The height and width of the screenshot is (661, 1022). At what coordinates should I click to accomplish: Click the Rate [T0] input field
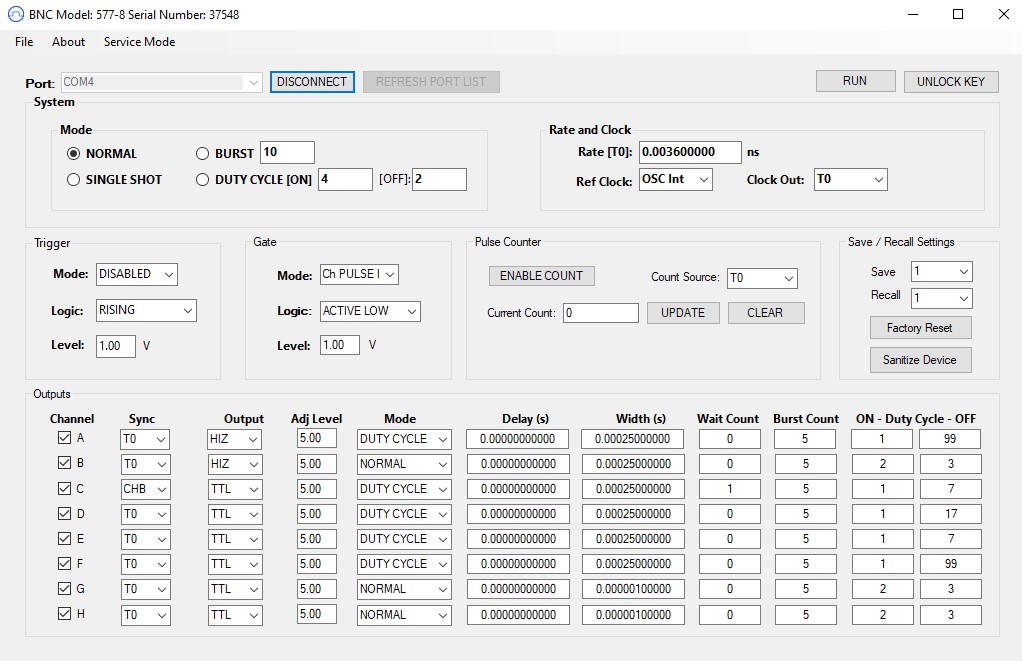(690, 152)
